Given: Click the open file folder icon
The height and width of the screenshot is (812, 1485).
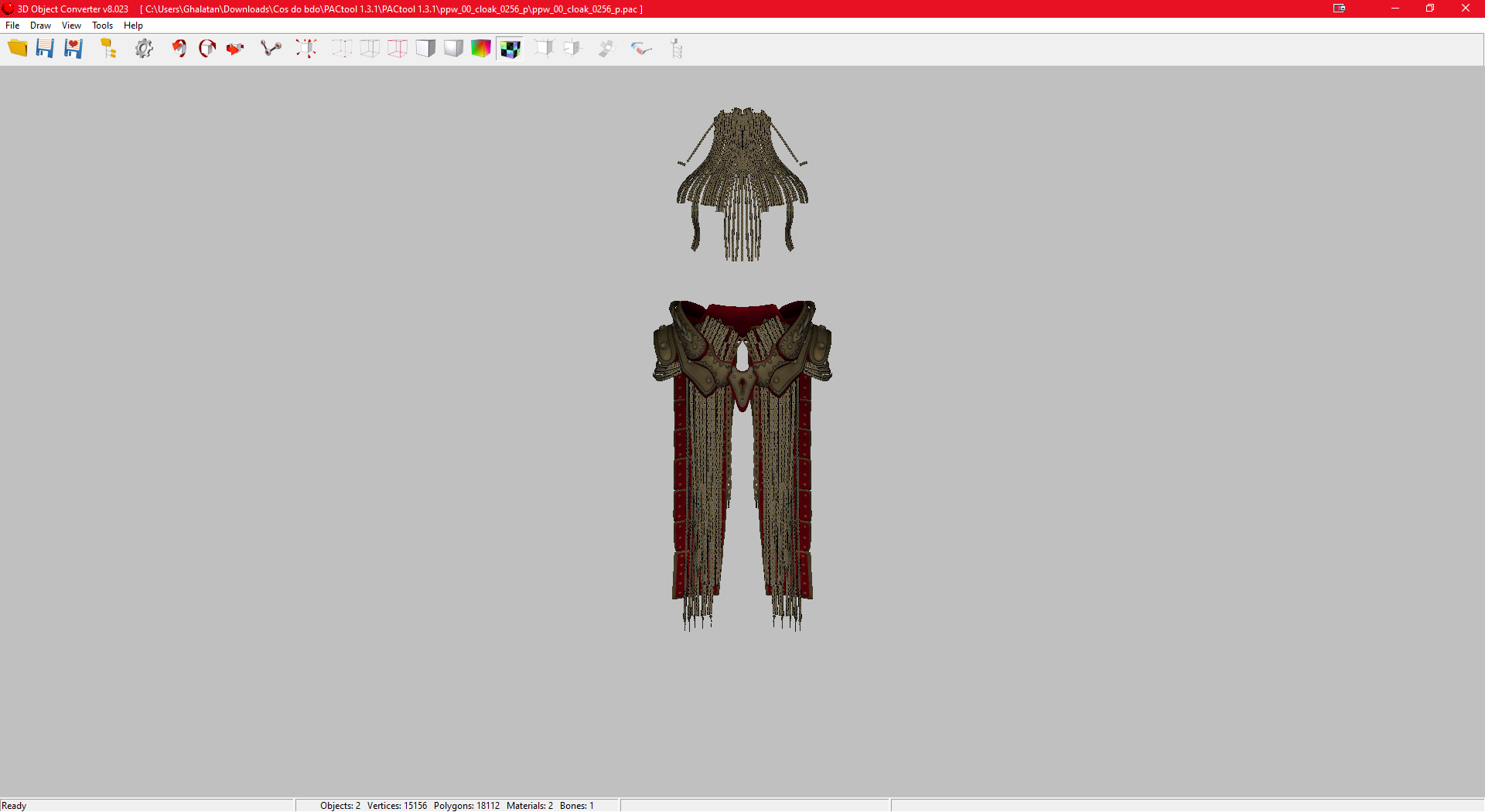Looking at the screenshot, I should point(17,49).
